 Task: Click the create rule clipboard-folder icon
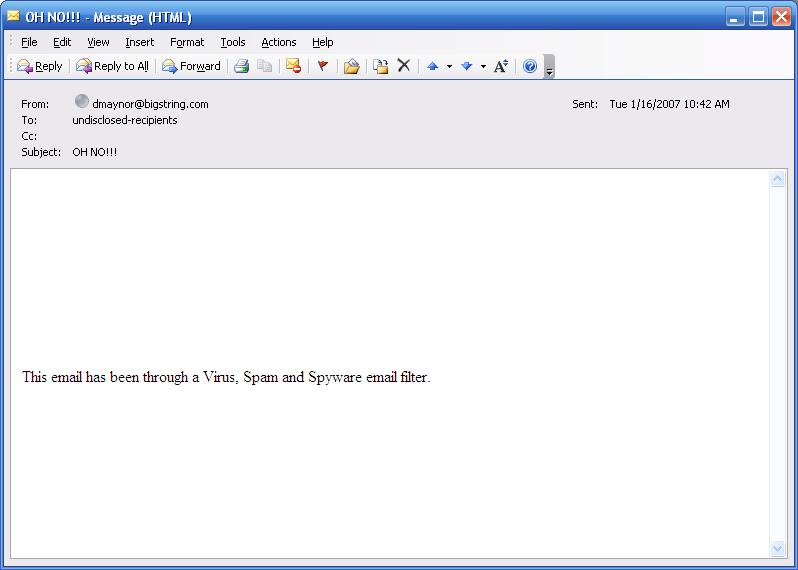point(381,66)
